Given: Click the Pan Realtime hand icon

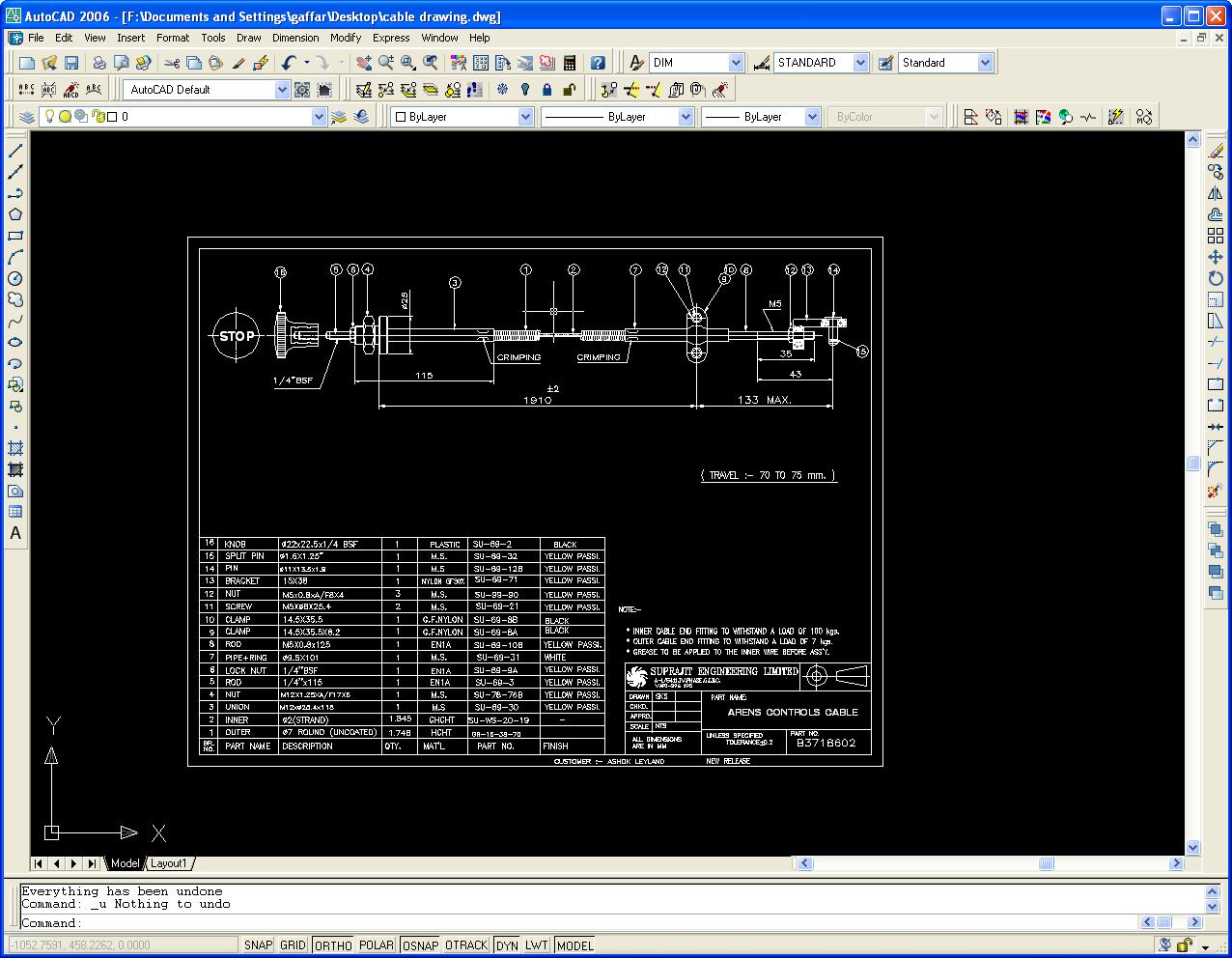Looking at the screenshot, I should tap(364, 63).
